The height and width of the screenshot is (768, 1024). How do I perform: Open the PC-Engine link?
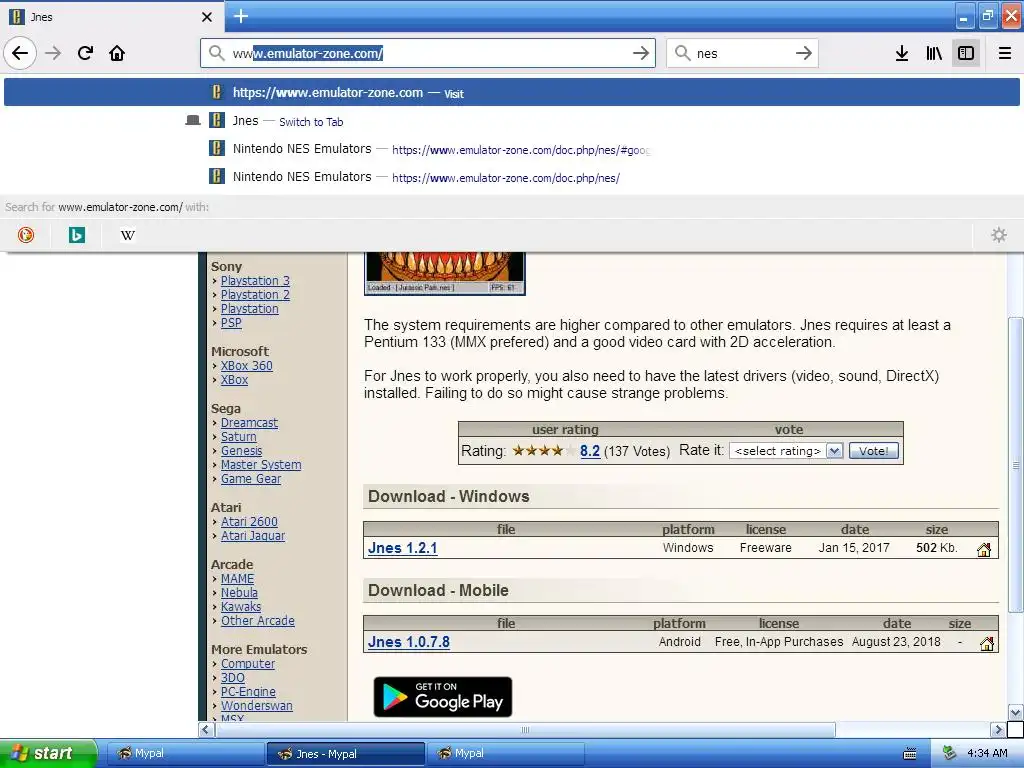[x=248, y=692]
